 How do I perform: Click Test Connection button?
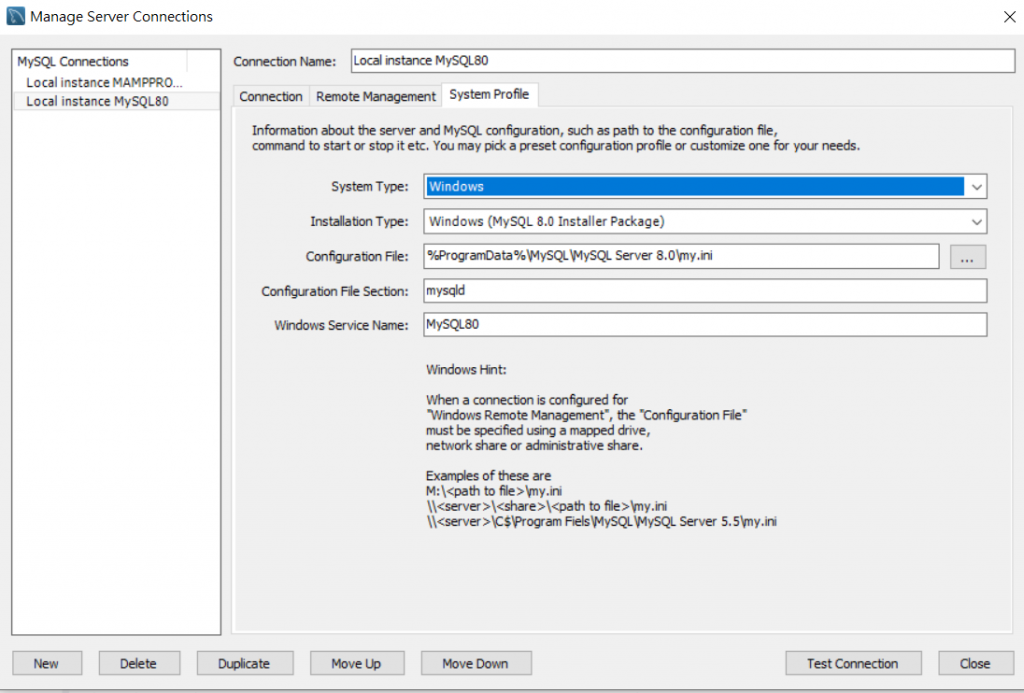tap(854, 663)
